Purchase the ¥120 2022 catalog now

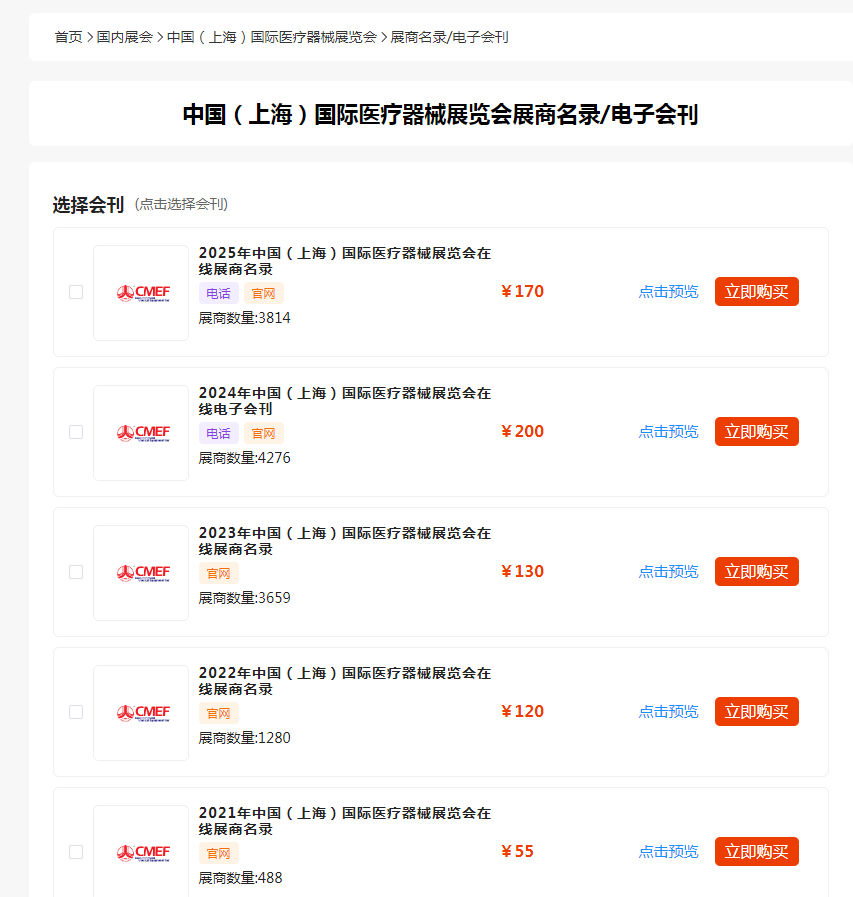point(756,712)
